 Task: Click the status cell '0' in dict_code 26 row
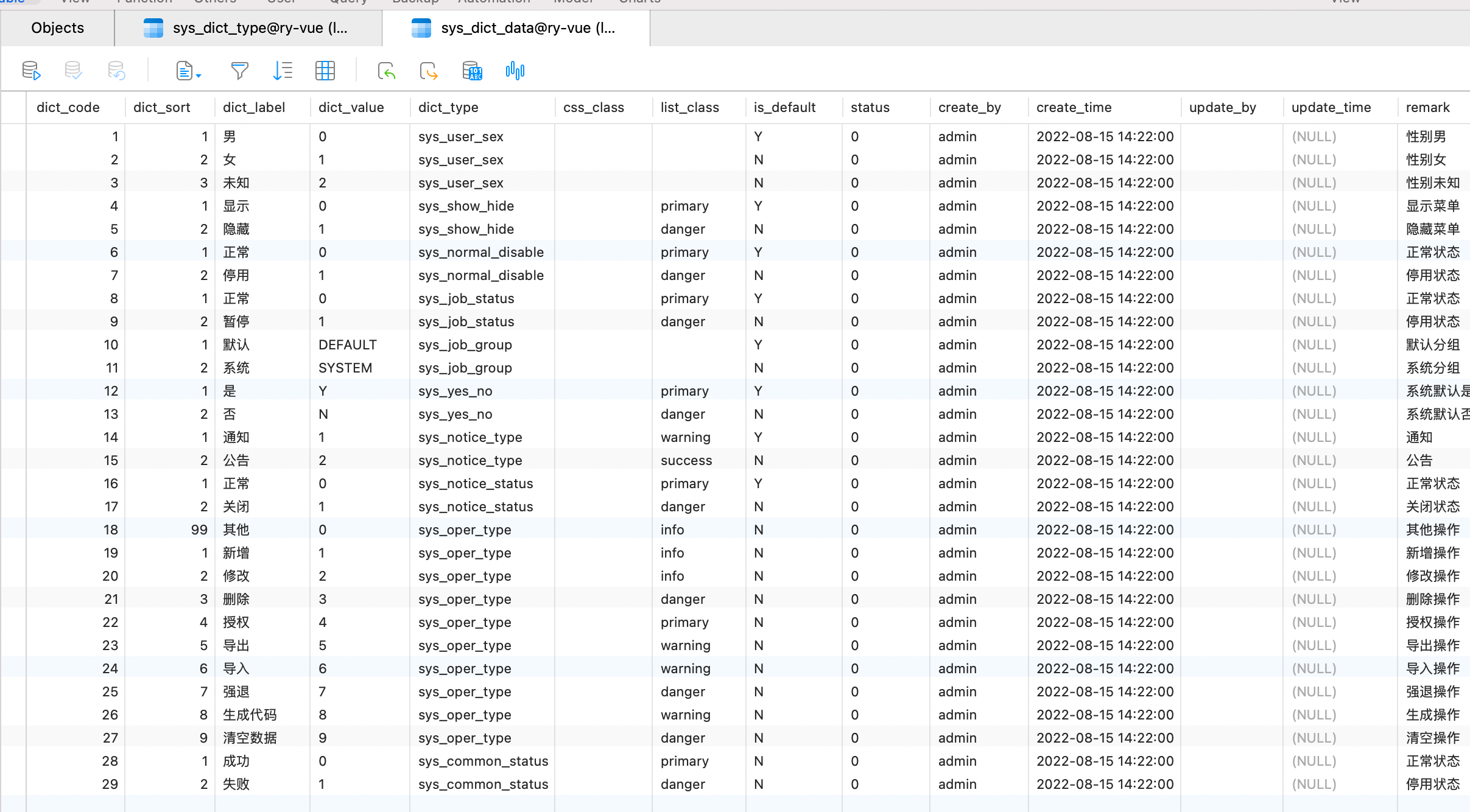pos(886,715)
